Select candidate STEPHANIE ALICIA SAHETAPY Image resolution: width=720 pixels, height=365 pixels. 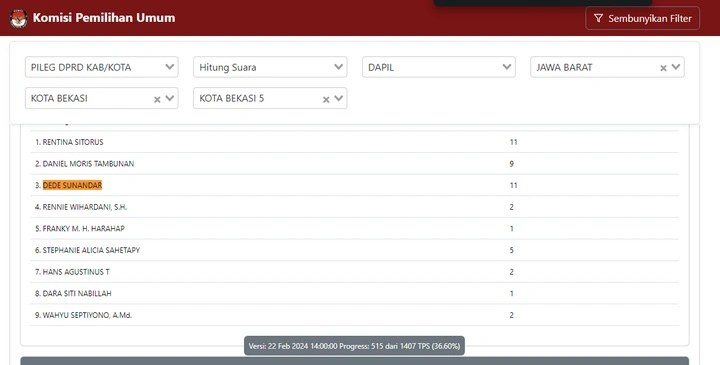coord(354,250)
